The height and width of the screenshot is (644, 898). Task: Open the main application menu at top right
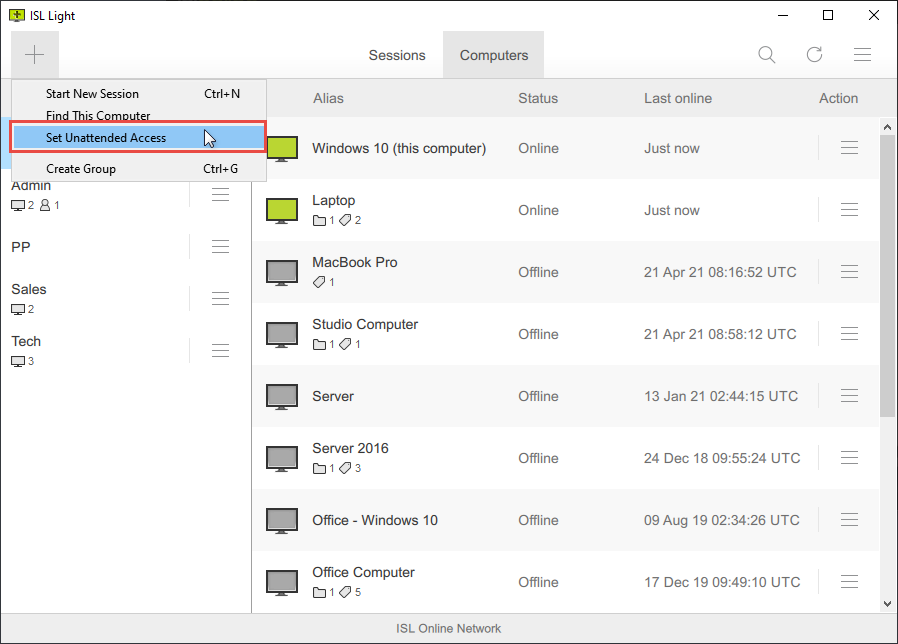tap(862, 54)
